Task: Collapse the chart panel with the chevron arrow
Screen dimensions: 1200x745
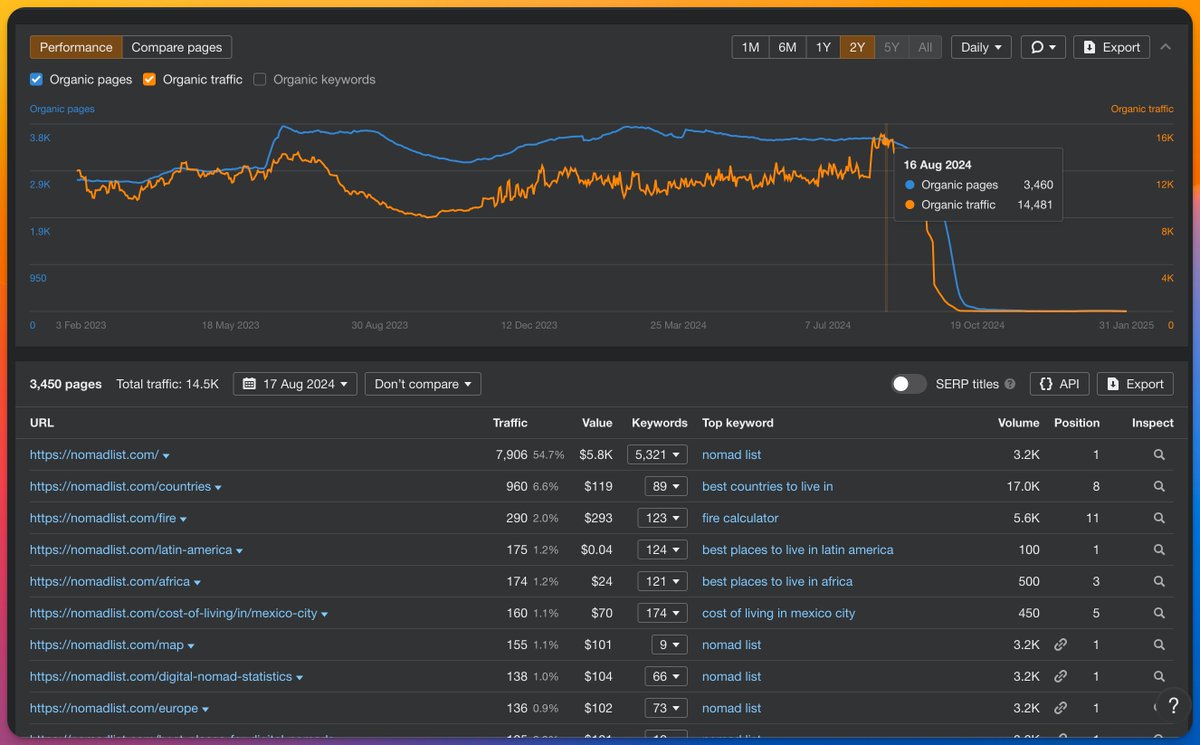Action: point(1165,47)
